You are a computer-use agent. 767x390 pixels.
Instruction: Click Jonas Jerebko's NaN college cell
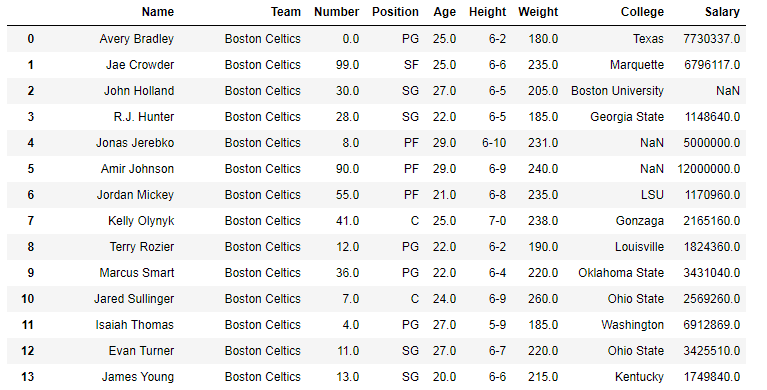point(652,142)
